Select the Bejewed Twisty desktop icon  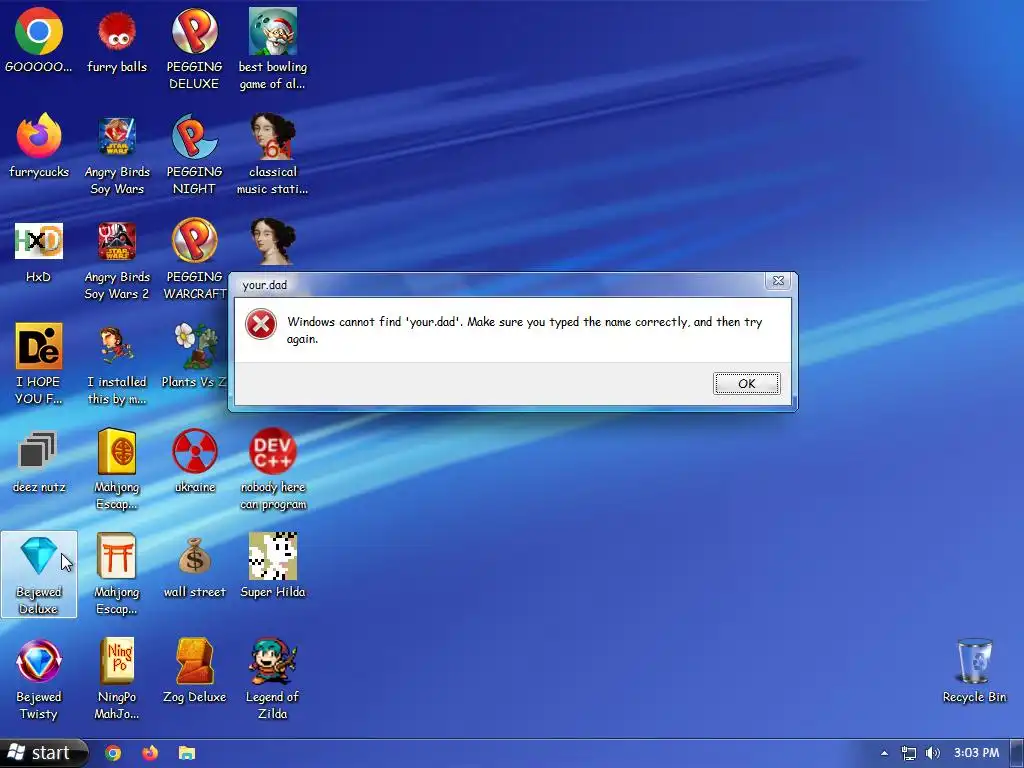[39, 680]
